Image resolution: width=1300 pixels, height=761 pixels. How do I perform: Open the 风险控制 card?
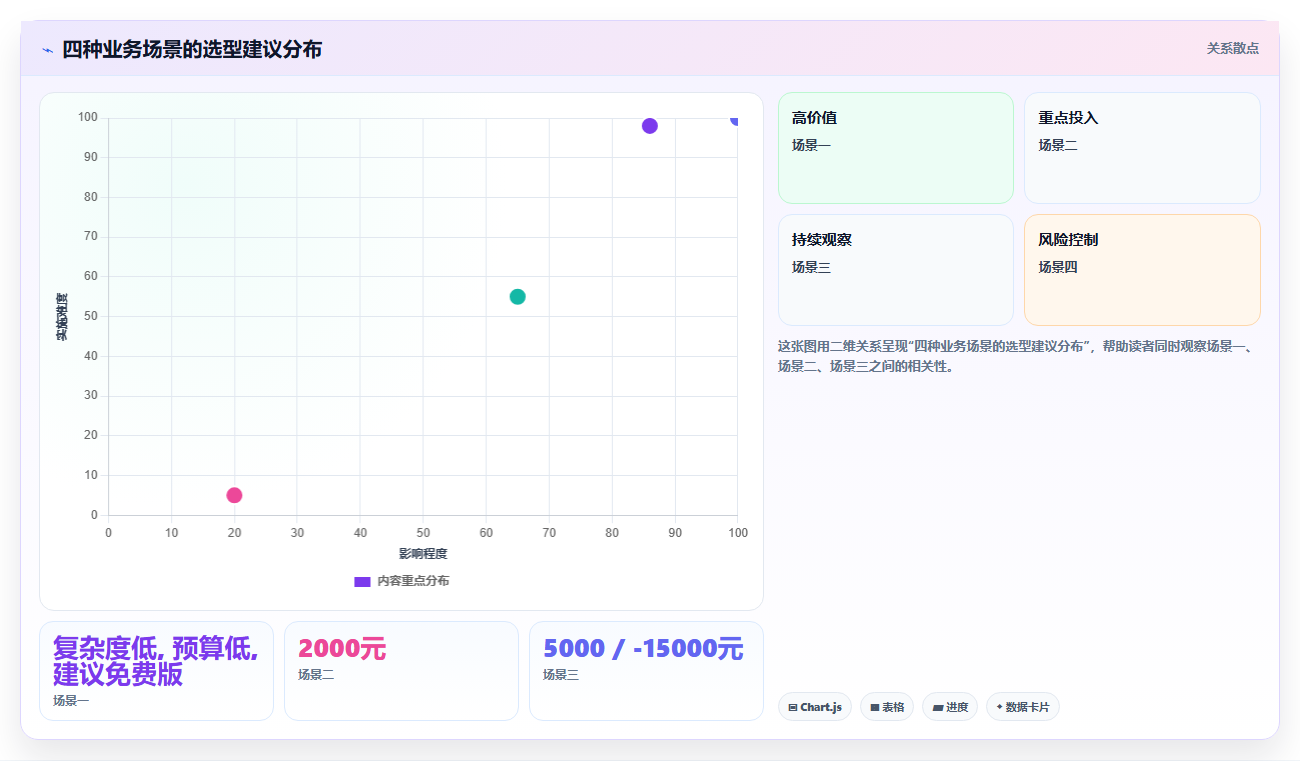[1142, 270]
